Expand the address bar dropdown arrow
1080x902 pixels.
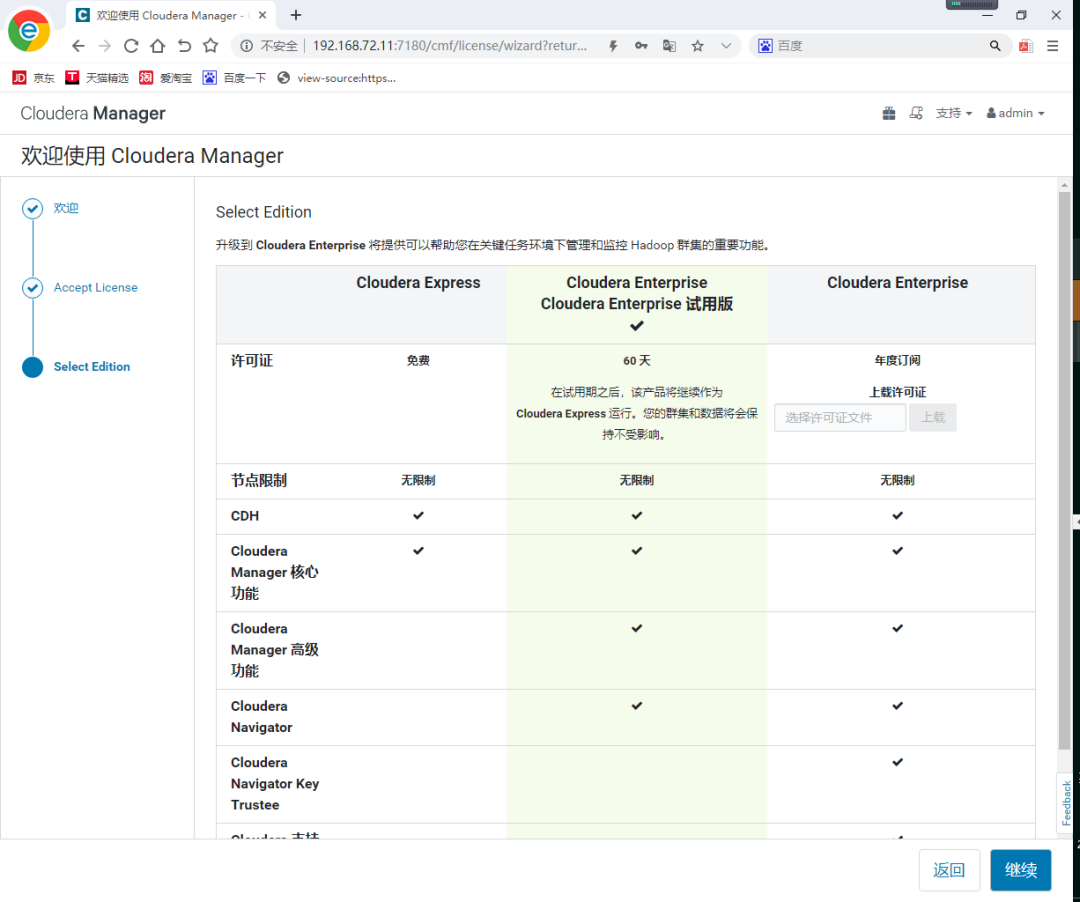click(726, 46)
